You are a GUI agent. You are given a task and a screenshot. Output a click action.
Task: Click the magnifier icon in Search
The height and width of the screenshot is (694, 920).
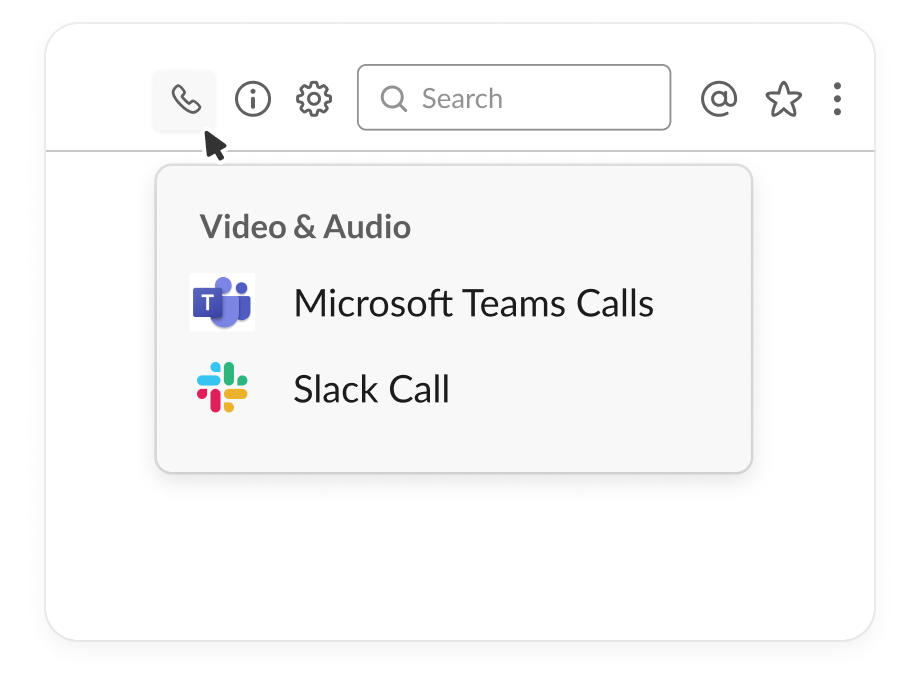pyautogui.click(x=393, y=99)
